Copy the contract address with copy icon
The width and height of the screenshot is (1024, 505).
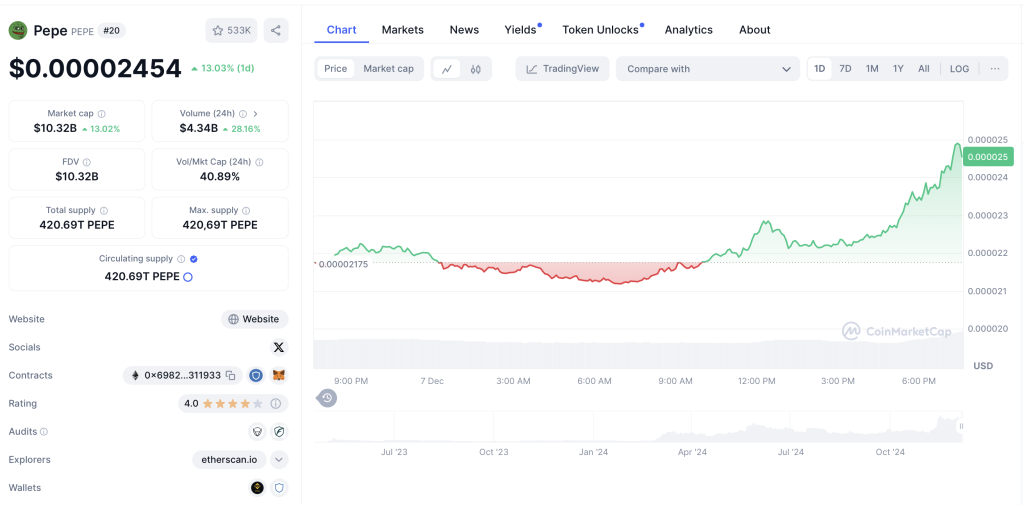pos(231,376)
